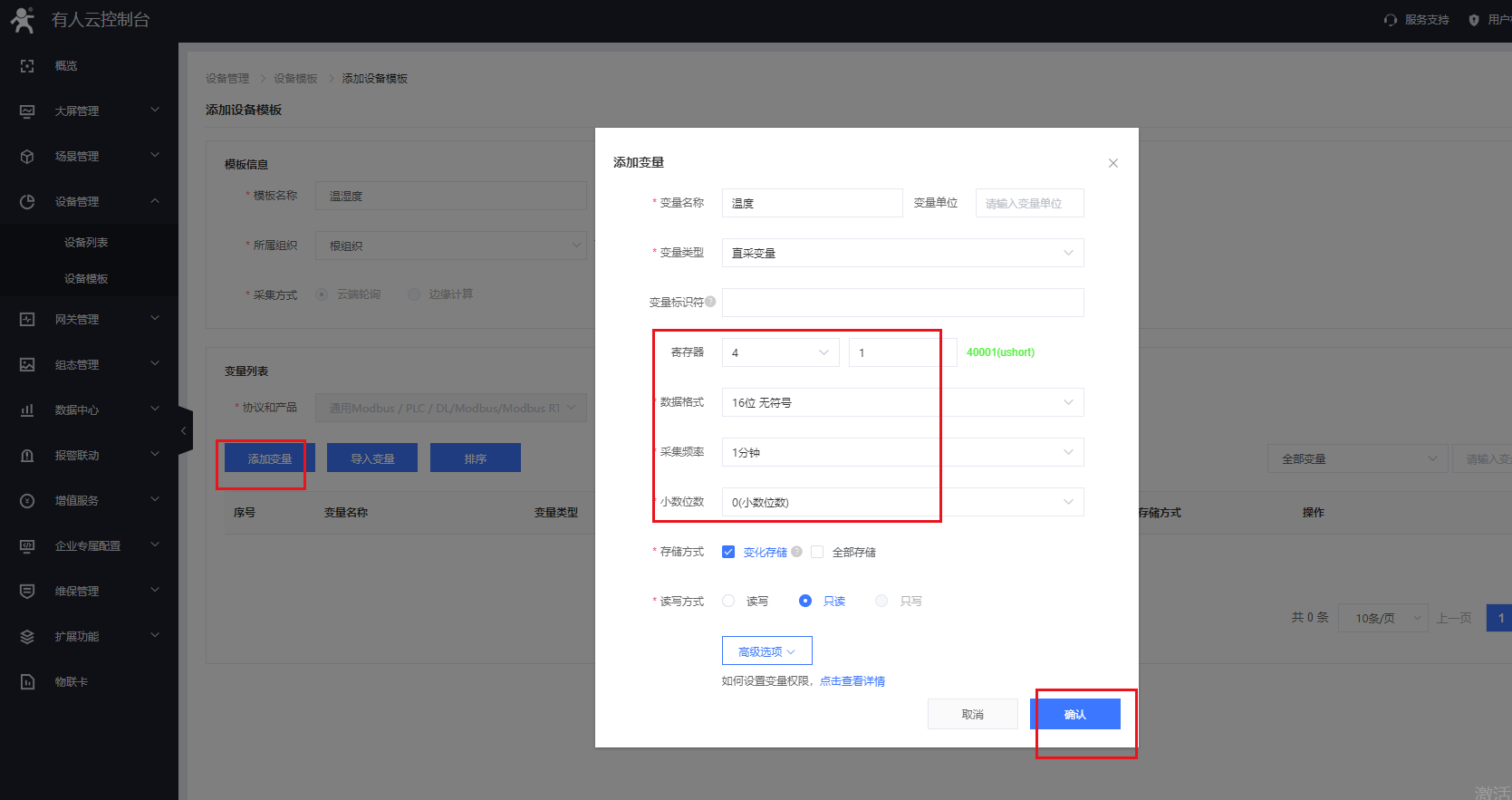Screen dimensions: 1512x800
Task: Select the 读写 radio button
Action: tap(728, 601)
